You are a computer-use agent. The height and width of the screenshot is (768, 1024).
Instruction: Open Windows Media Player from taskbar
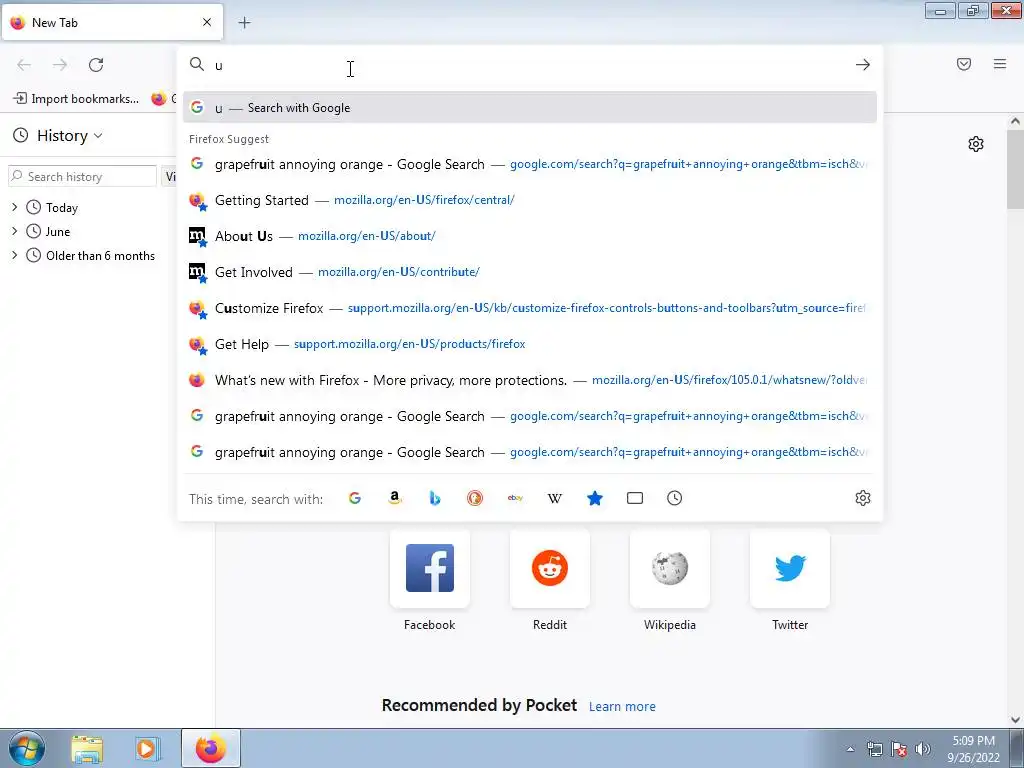click(x=148, y=748)
